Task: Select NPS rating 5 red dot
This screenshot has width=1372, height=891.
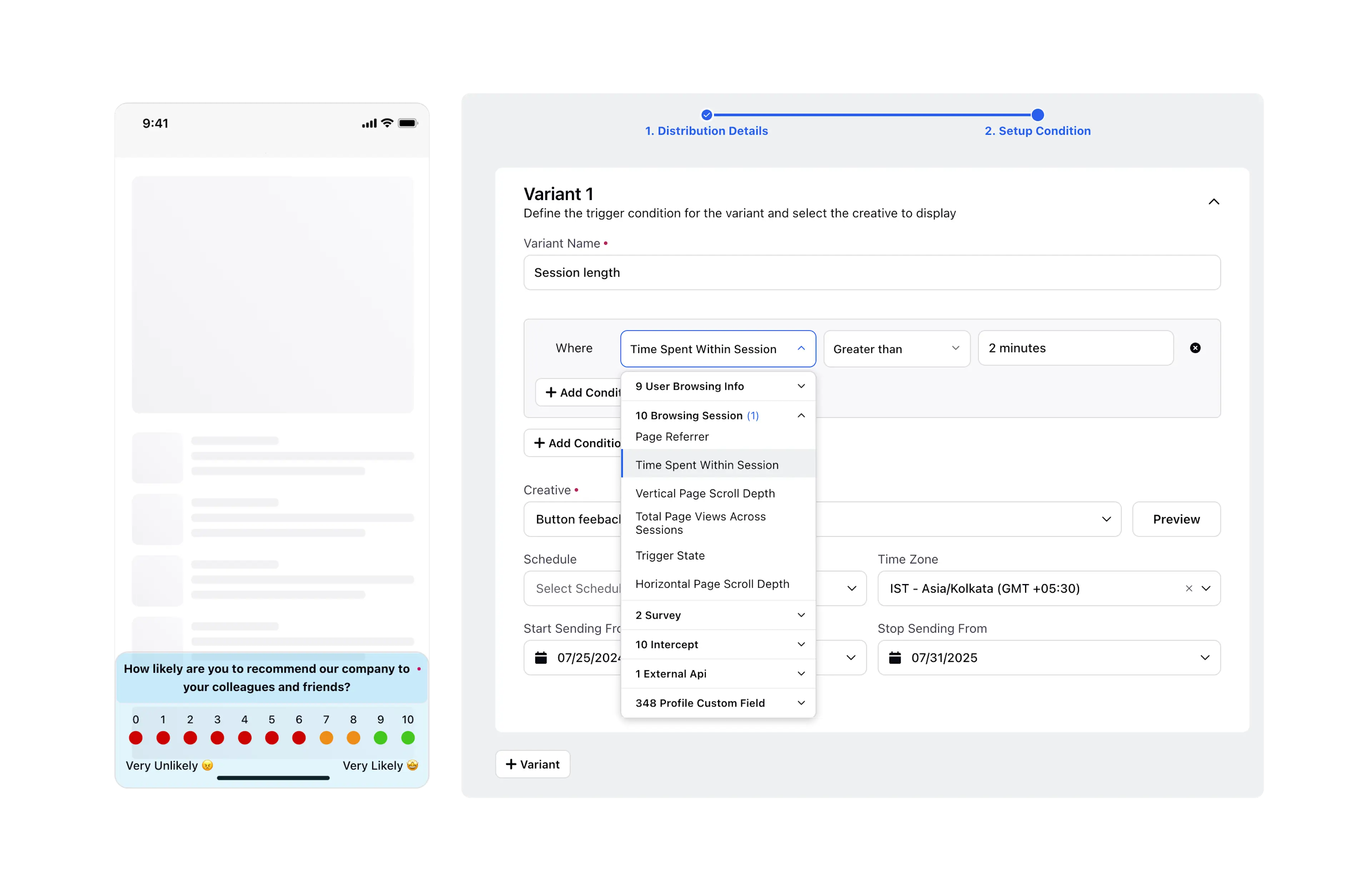Action: coord(272,738)
